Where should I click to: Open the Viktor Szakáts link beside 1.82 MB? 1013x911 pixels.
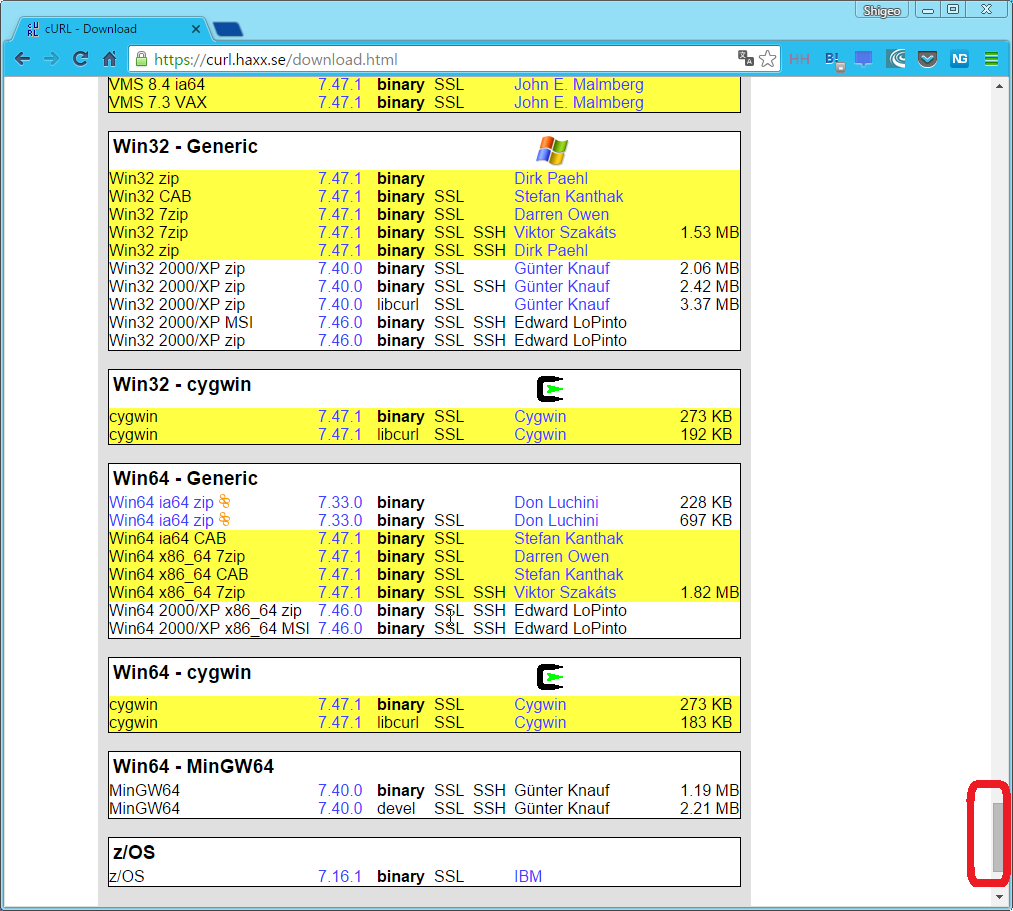tap(565, 592)
